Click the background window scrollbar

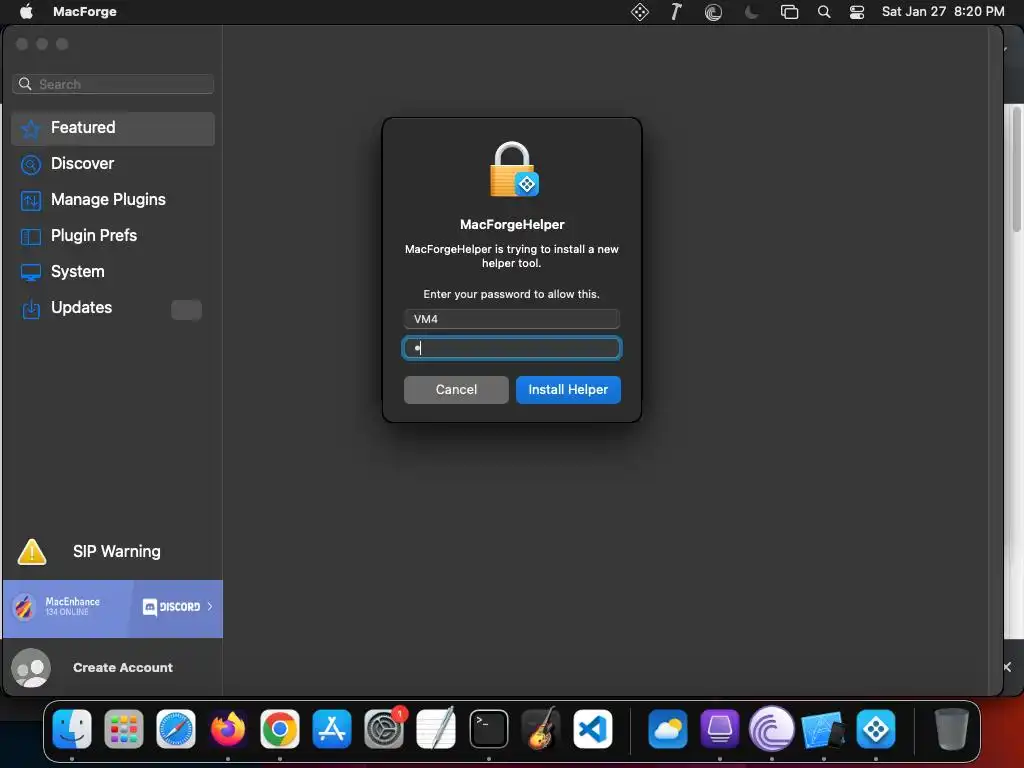[x=1016, y=170]
